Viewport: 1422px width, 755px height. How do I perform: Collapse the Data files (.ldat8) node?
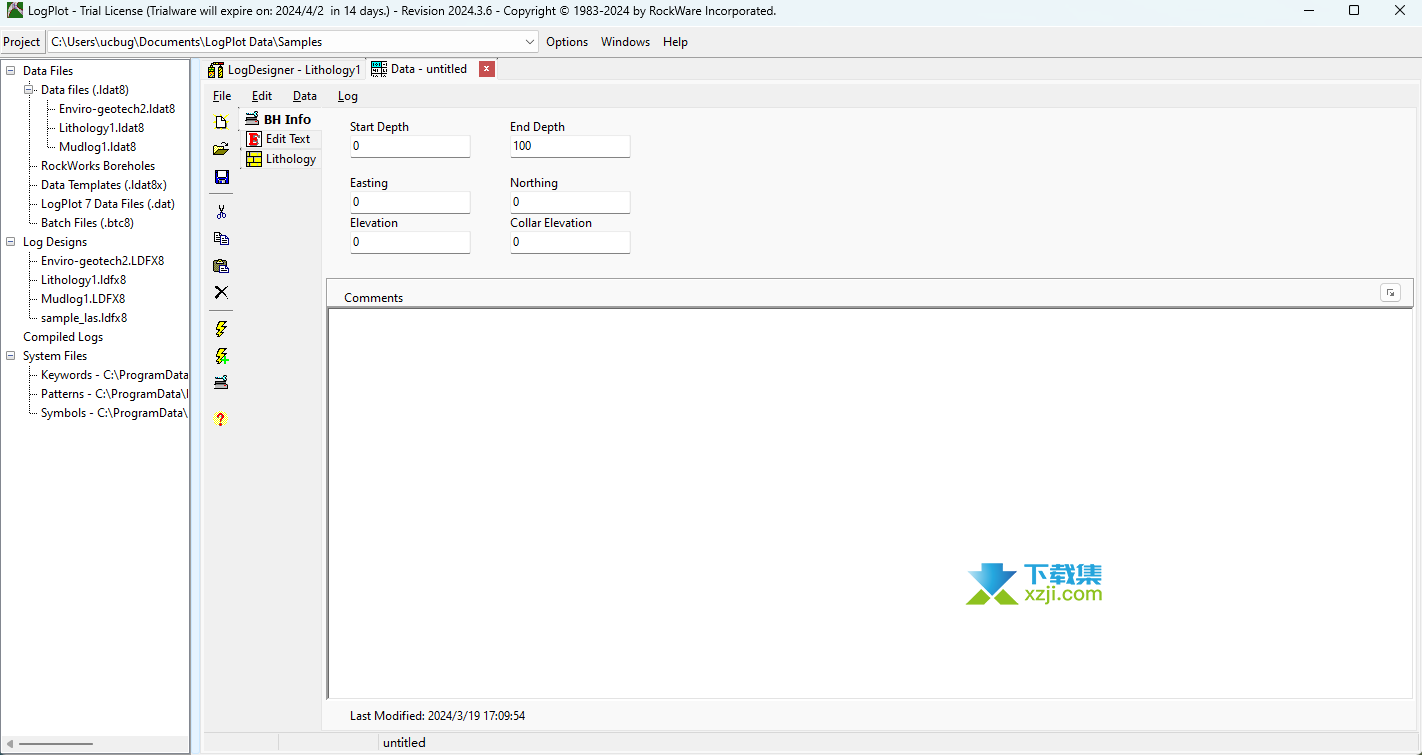[29, 90]
